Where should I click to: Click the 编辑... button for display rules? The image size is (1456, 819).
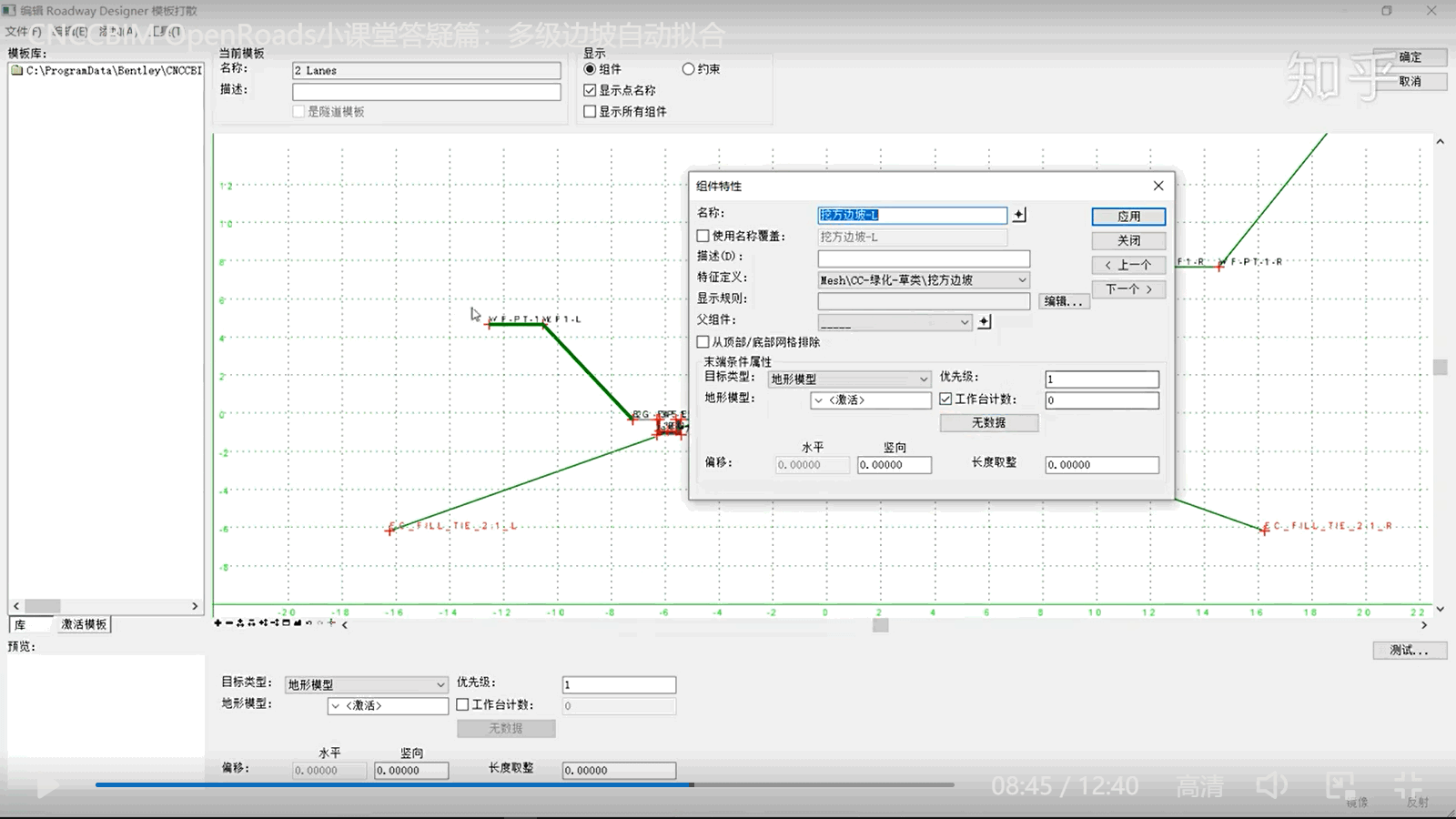click(1064, 301)
